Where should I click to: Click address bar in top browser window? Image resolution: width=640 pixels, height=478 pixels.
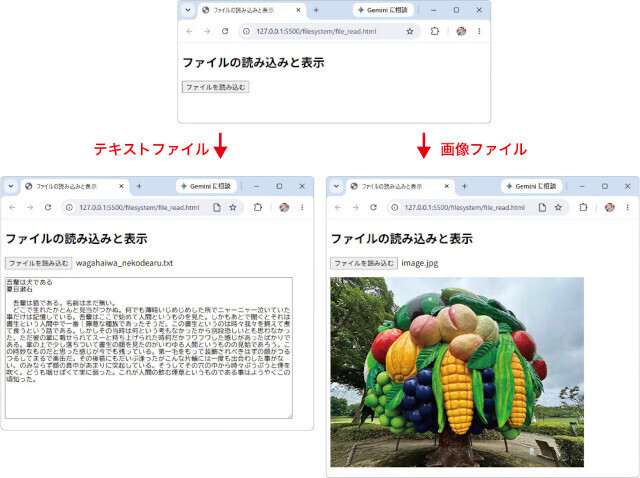pyautogui.click(x=329, y=31)
